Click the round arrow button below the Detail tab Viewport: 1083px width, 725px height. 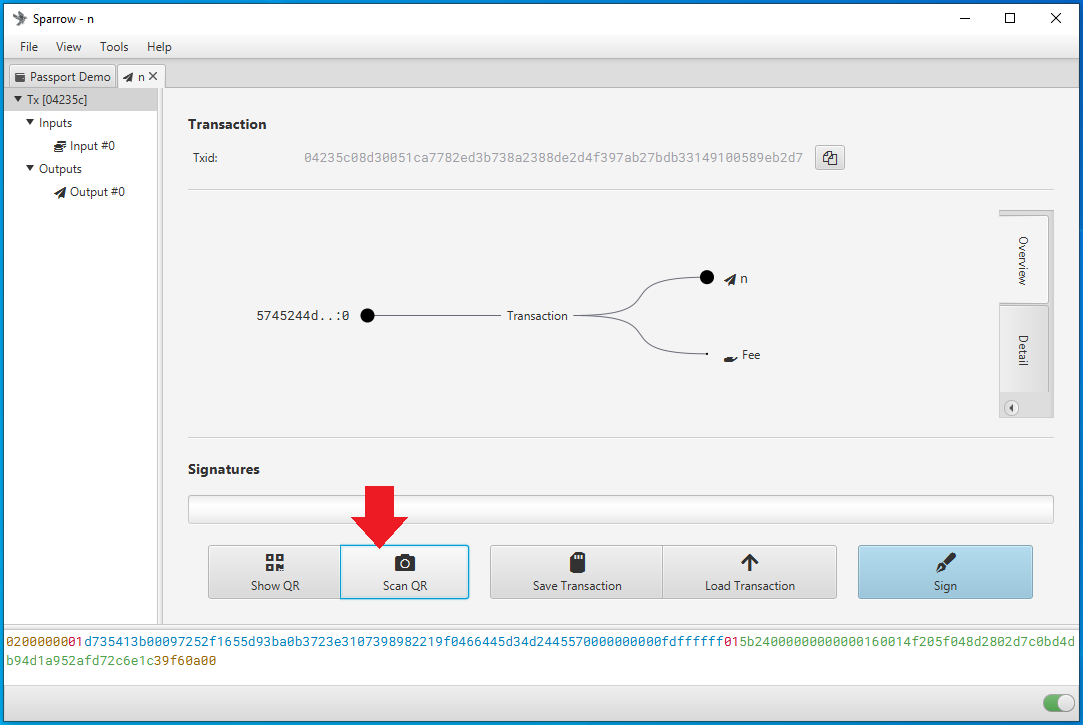click(x=1011, y=408)
